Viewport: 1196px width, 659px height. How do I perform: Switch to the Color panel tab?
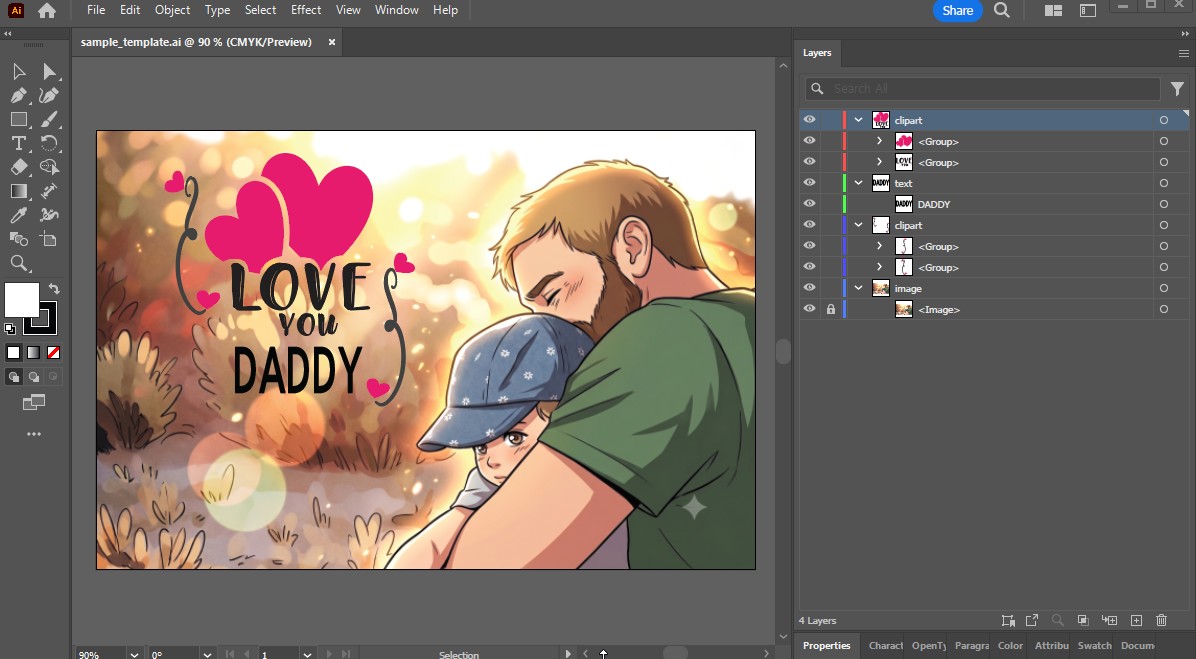click(1011, 645)
